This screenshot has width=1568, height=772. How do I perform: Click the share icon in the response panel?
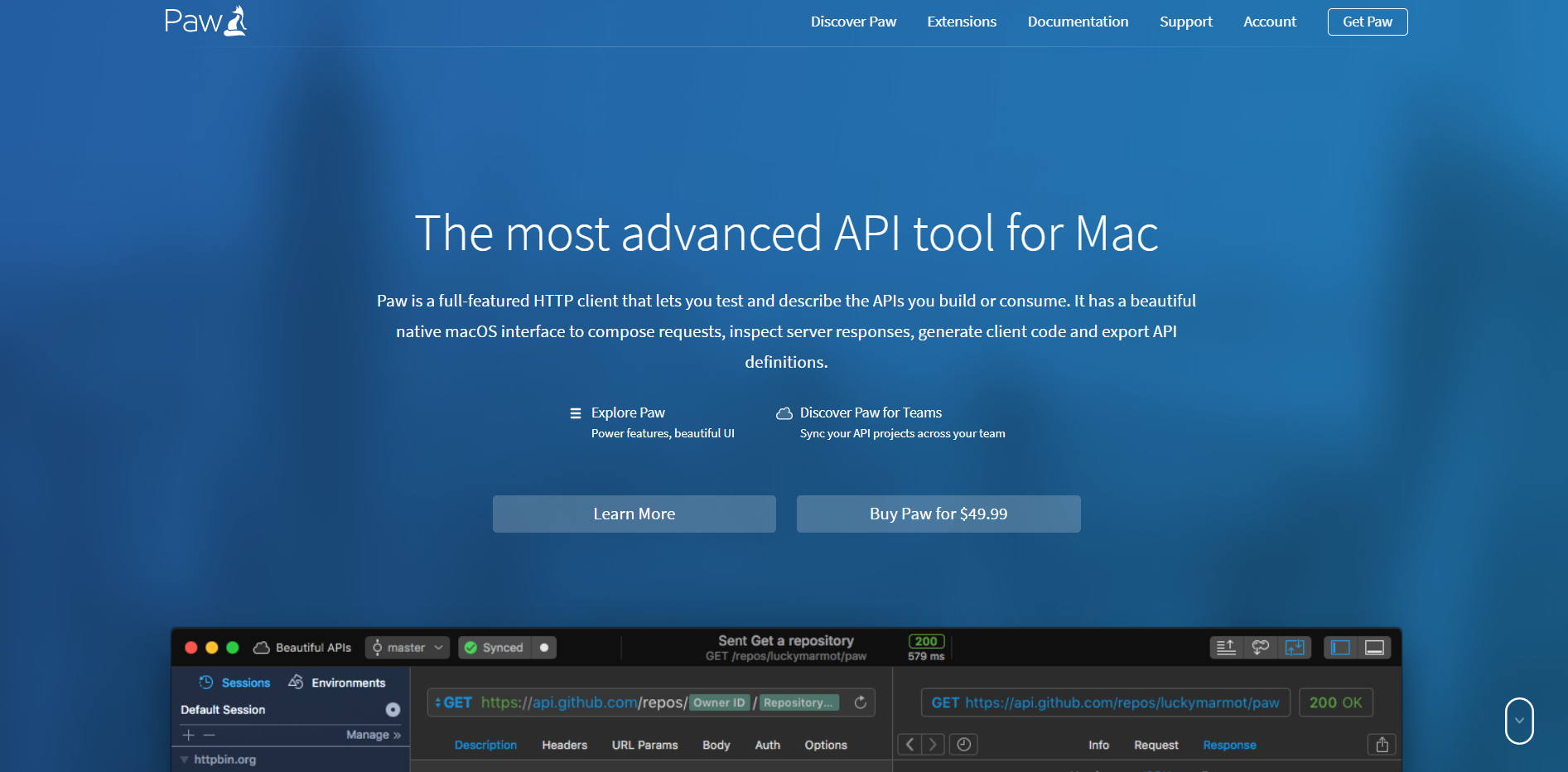tap(1382, 745)
